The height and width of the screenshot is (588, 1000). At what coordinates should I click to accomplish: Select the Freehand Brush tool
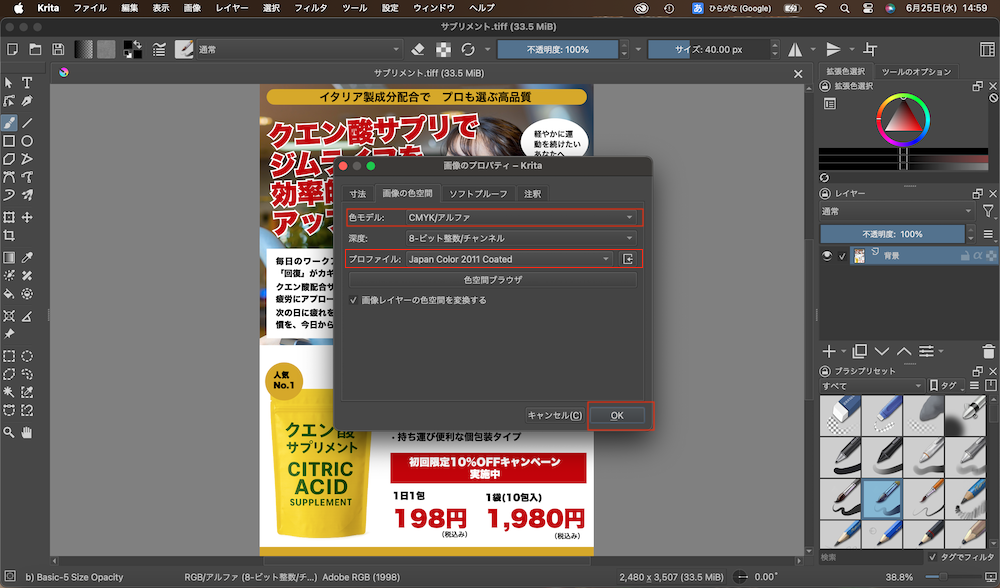[x=9, y=122]
